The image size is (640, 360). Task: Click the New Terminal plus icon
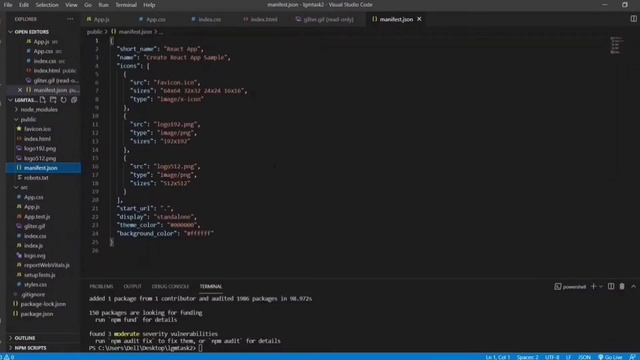[593, 287]
